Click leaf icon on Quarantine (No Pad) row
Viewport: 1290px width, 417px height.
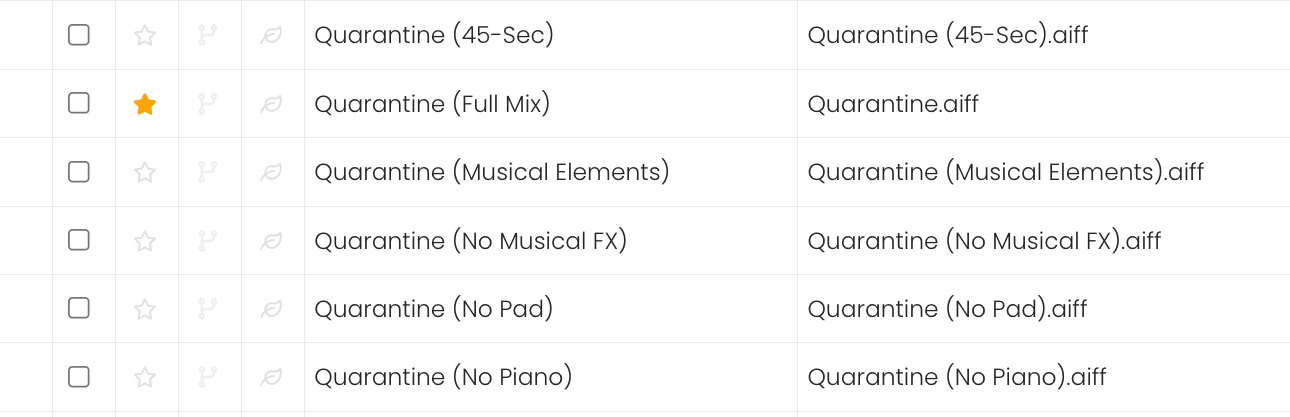tap(270, 309)
